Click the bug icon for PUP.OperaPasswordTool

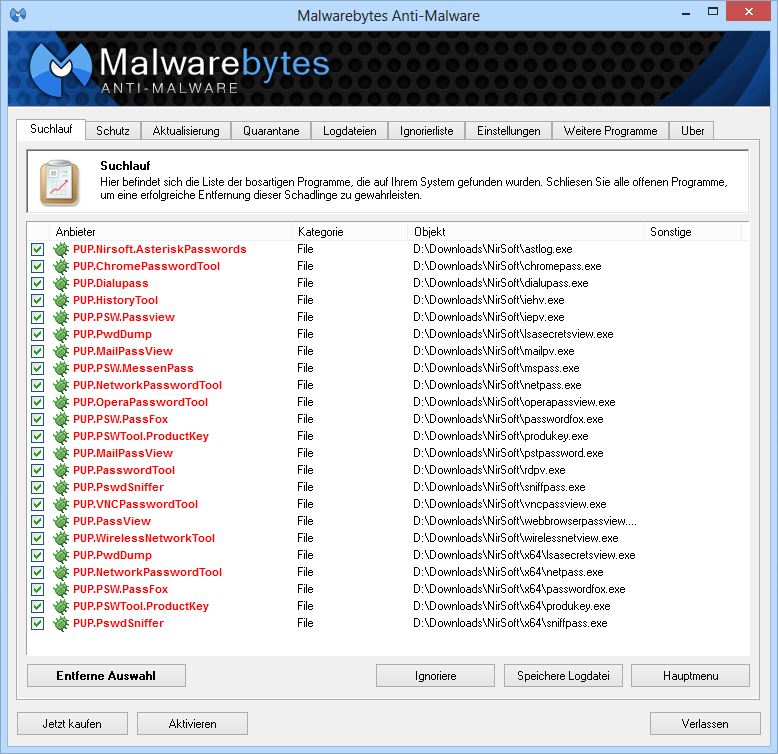tap(61, 402)
